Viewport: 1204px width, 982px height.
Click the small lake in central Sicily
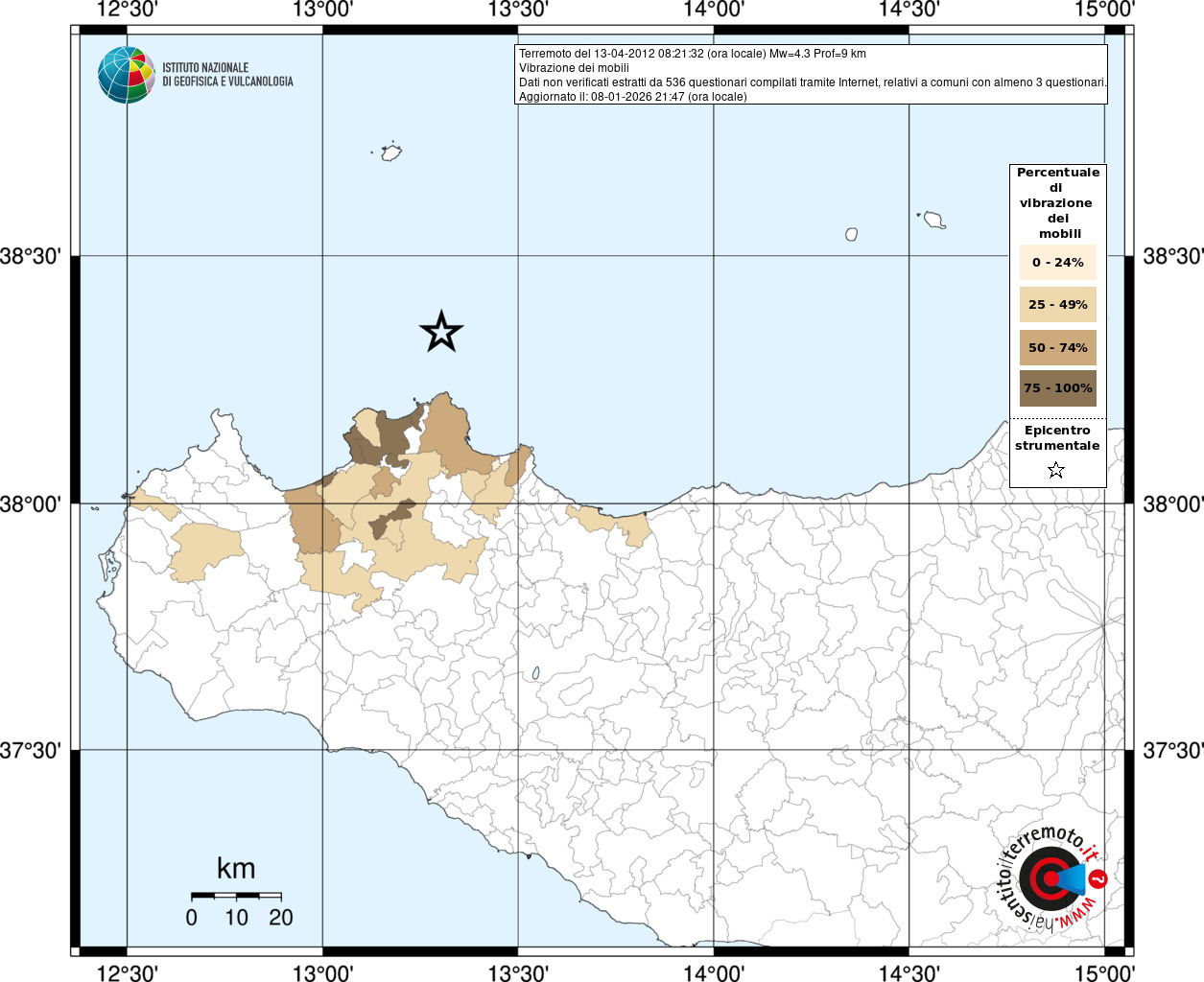coord(535,674)
